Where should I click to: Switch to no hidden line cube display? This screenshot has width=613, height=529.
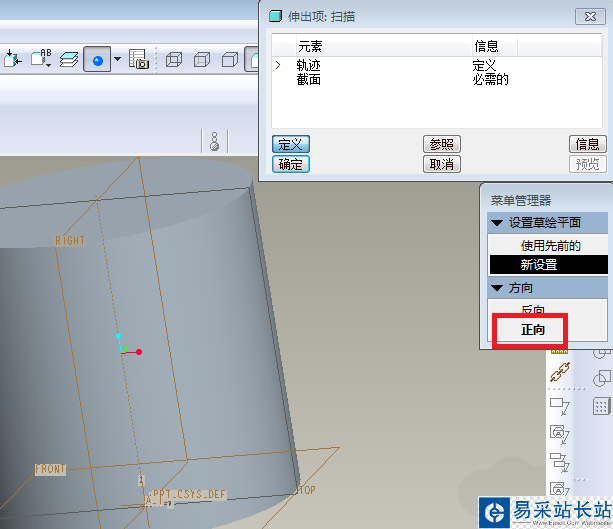tap(230, 60)
